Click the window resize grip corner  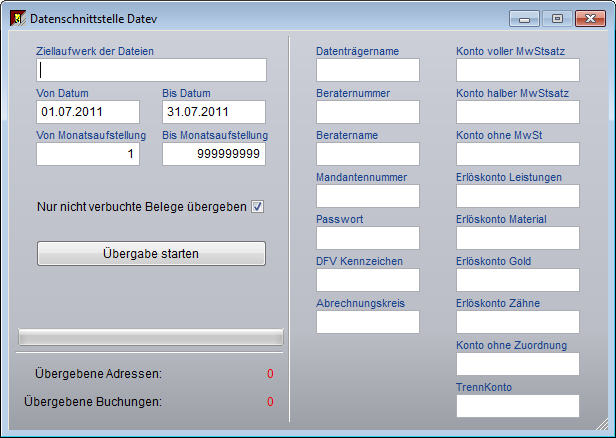coord(602,425)
